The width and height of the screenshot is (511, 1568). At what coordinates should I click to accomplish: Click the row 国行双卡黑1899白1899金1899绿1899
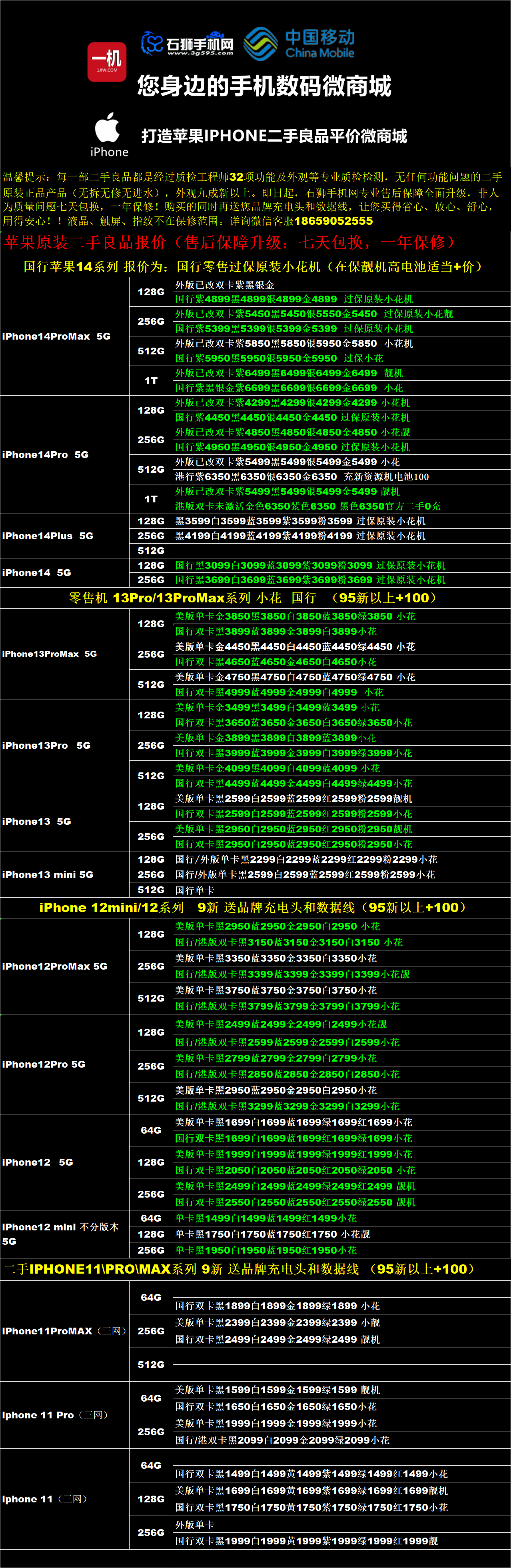click(x=341, y=1306)
